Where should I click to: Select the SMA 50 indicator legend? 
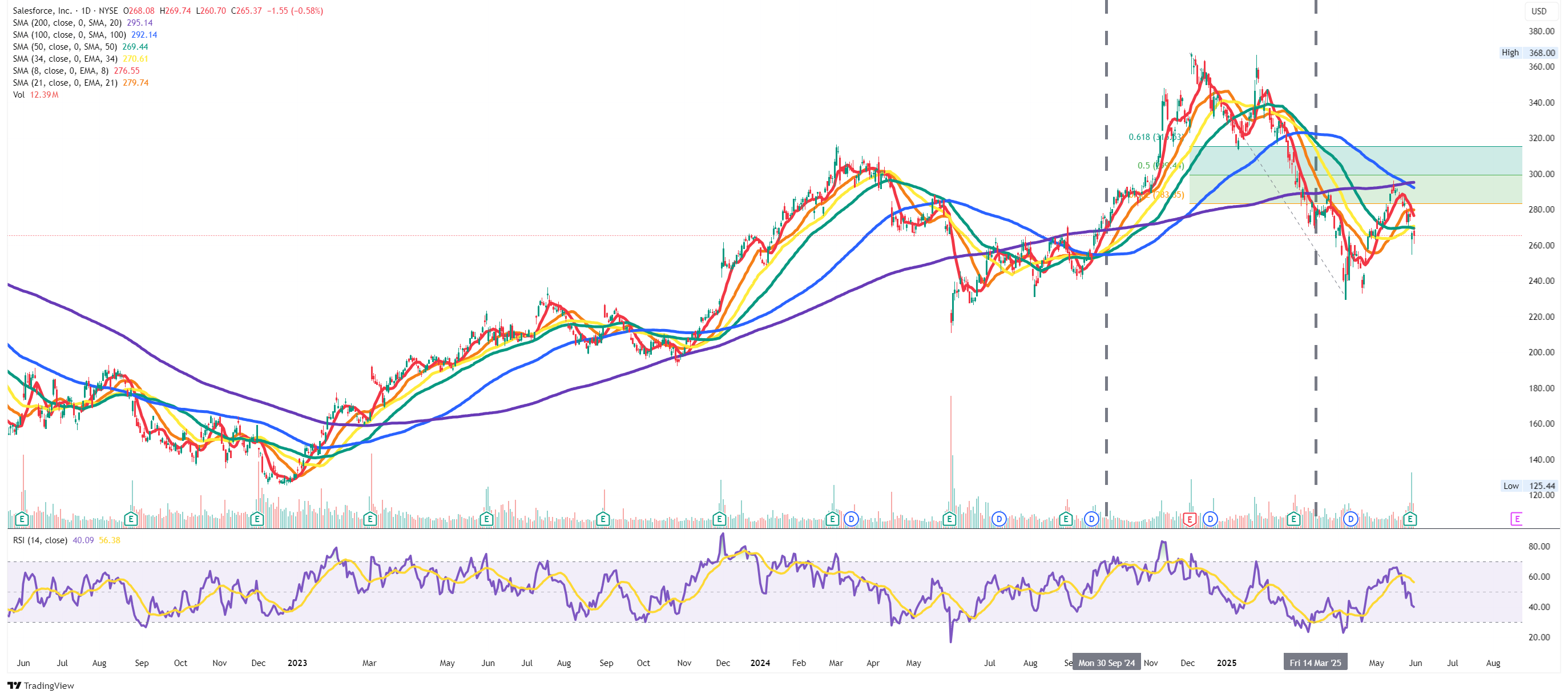[x=65, y=47]
